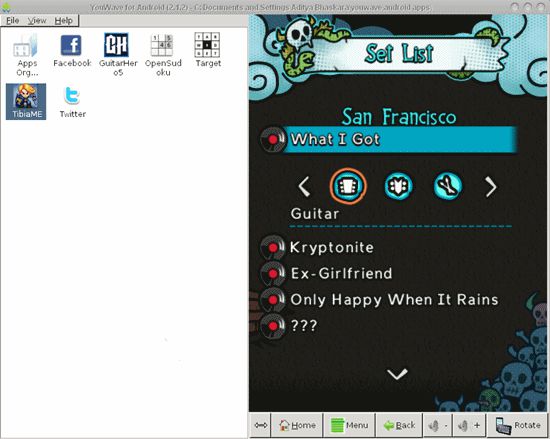550x439 pixels.
Task: Click the double-arrow resize toggle button
Action: click(261, 425)
